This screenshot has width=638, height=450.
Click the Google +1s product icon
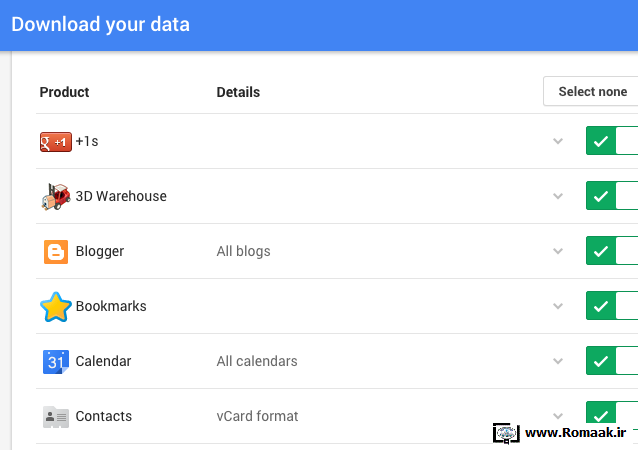tap(56, 142)
